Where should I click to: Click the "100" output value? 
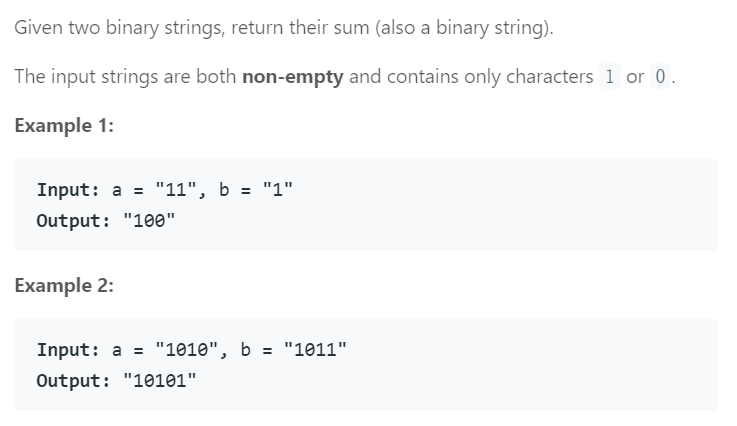click(x=149, y=221)
